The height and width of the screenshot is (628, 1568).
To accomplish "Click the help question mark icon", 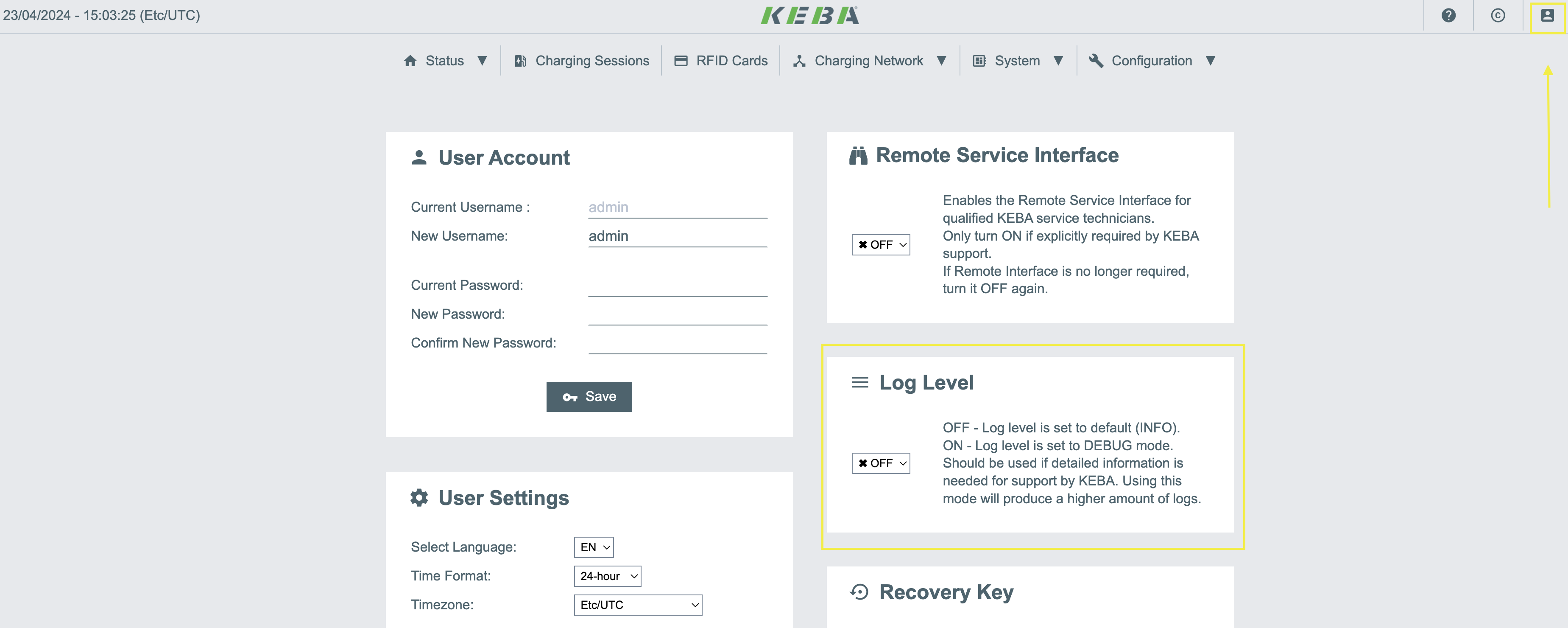I will [1448, 15].
